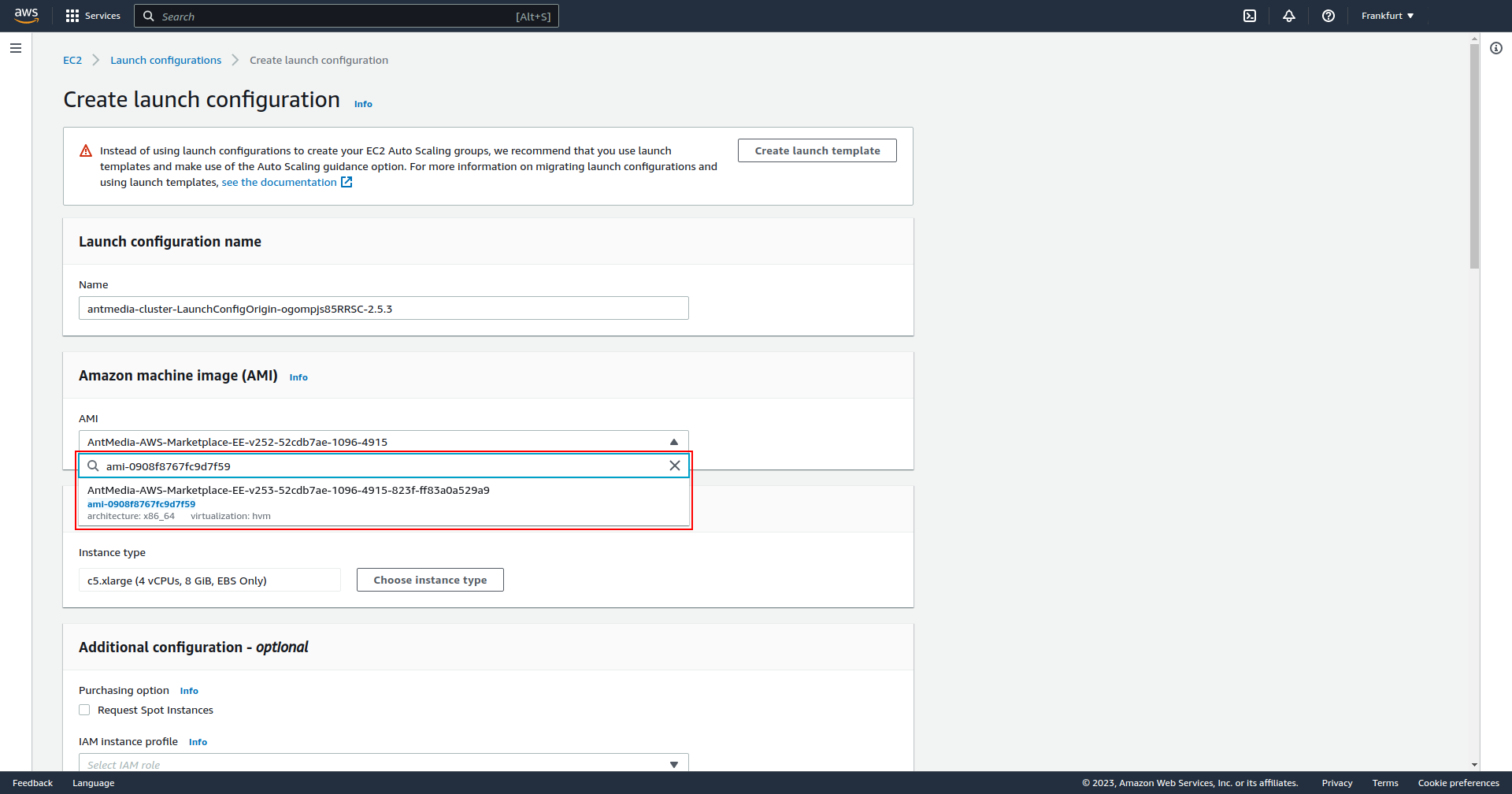Click scrollbar down arrow
This screenshot has width=1512, height=794.
[x=1474, y=764]
